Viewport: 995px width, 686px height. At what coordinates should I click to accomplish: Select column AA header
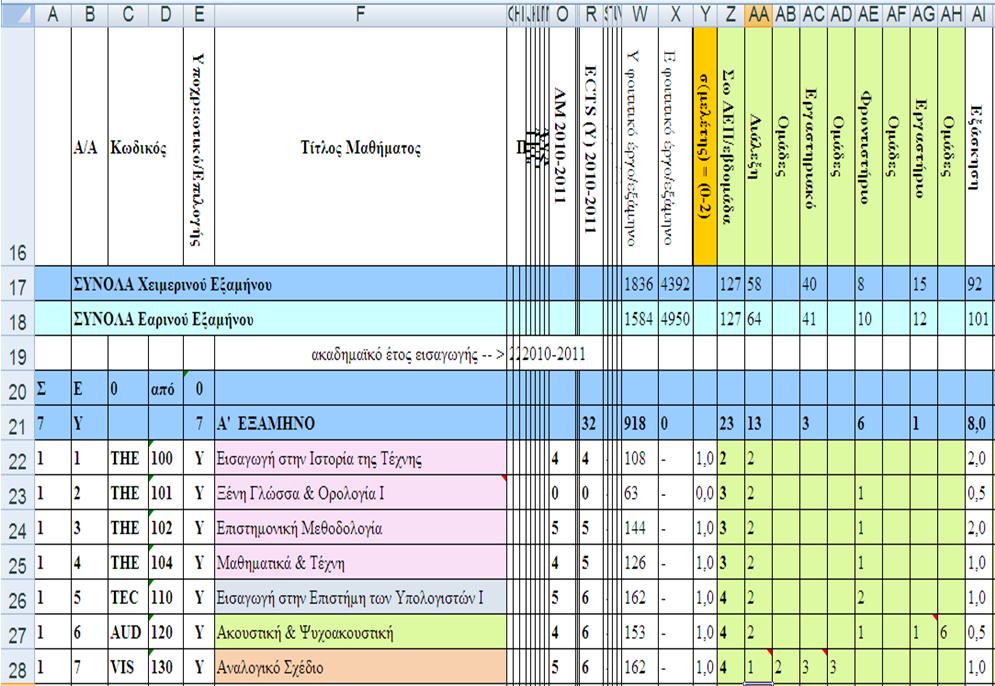[758, 15]
